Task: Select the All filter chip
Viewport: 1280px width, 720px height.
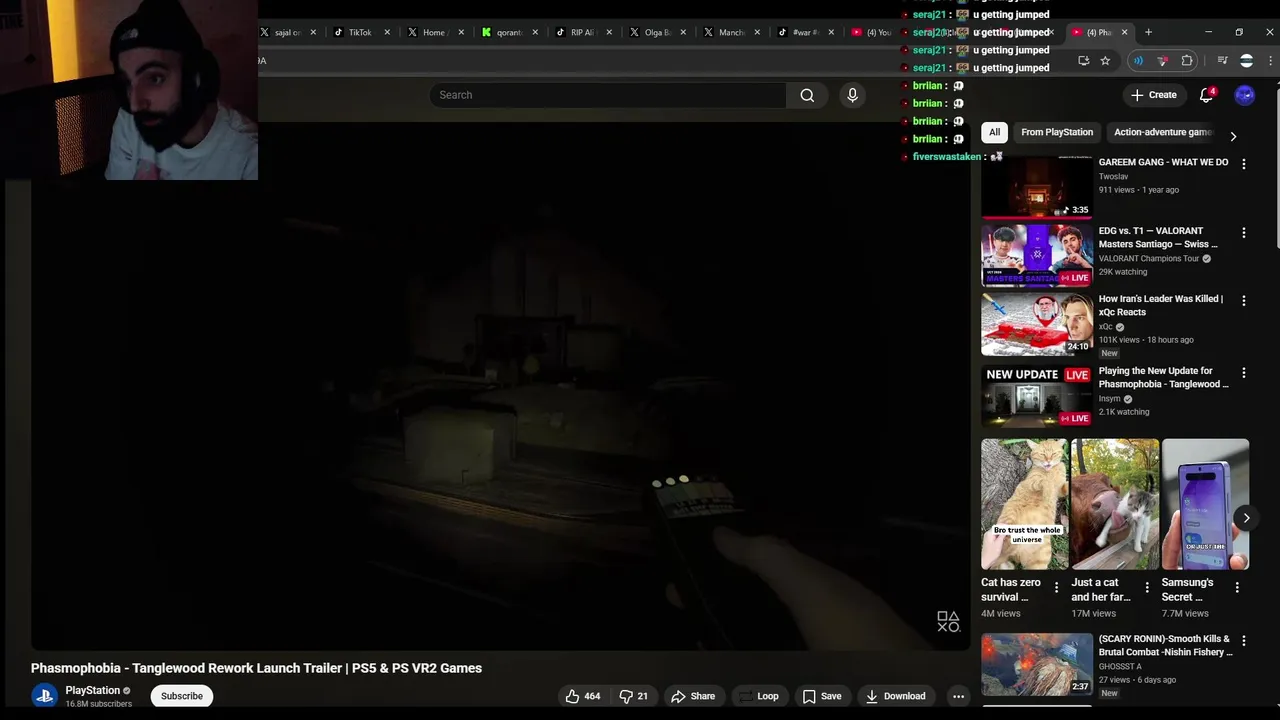Action: click(994, 132)
